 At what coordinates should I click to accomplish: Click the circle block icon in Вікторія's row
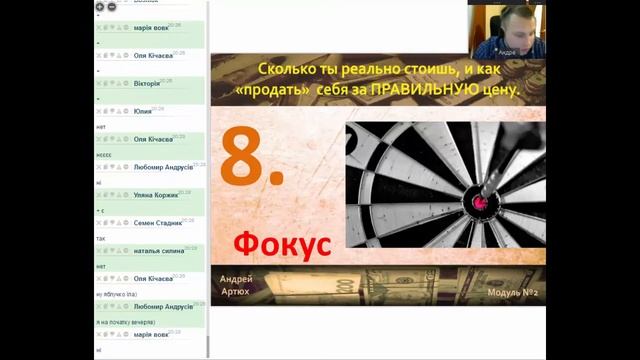(x=126, y=83)
